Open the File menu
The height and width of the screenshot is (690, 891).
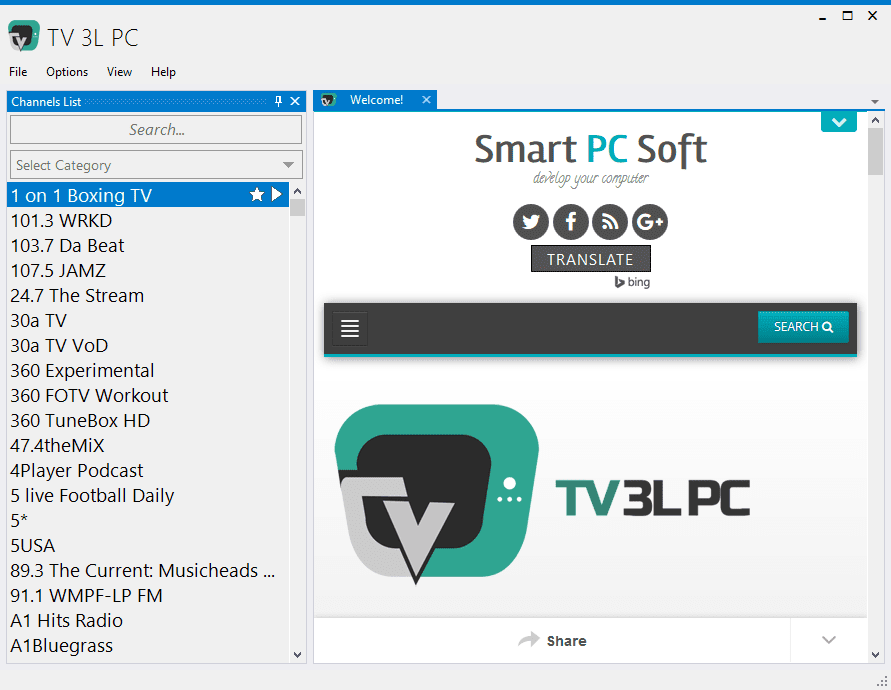pyautogui.click(x=18, y=72)
